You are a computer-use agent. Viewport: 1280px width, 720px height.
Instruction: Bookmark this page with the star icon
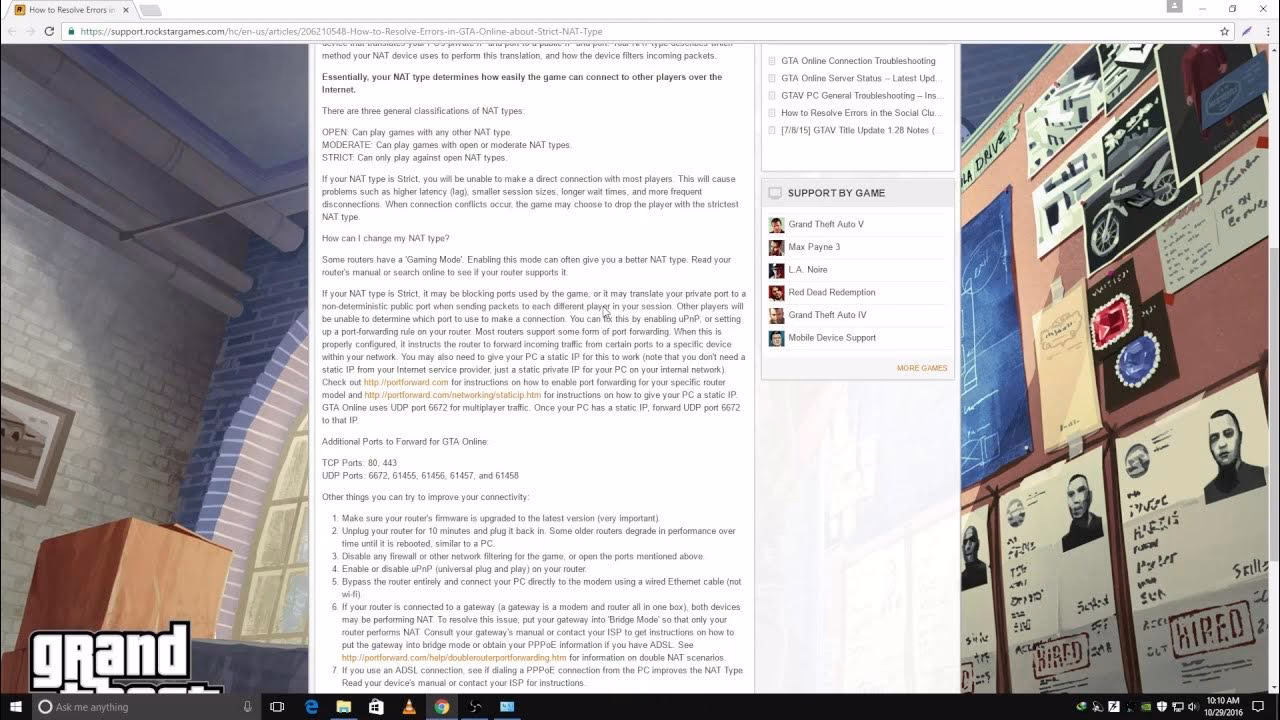[1224, 31]
